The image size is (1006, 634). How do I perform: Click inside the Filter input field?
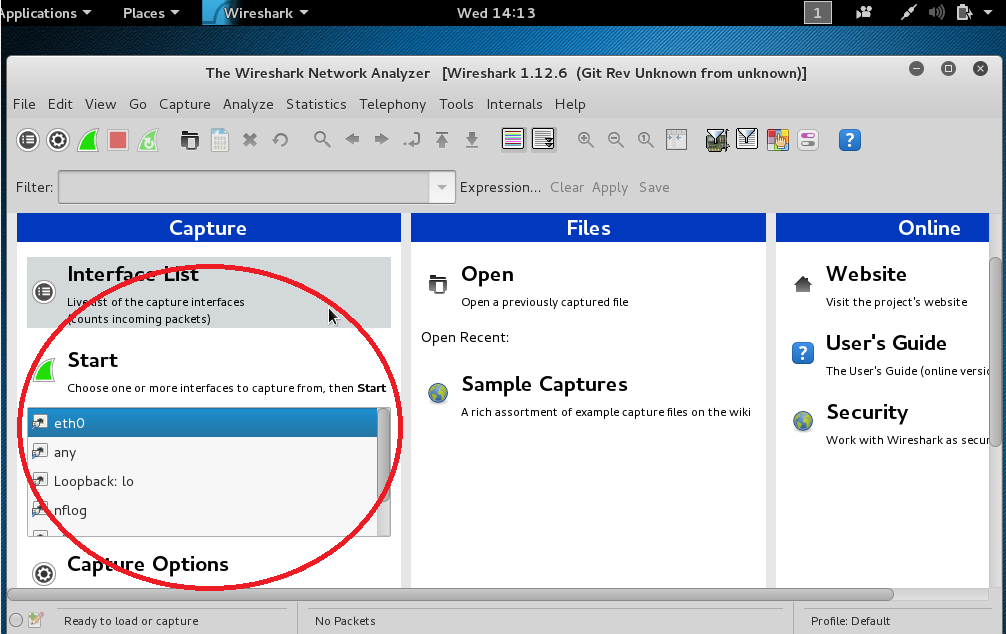pyautogui.click(x=240, y=187)
